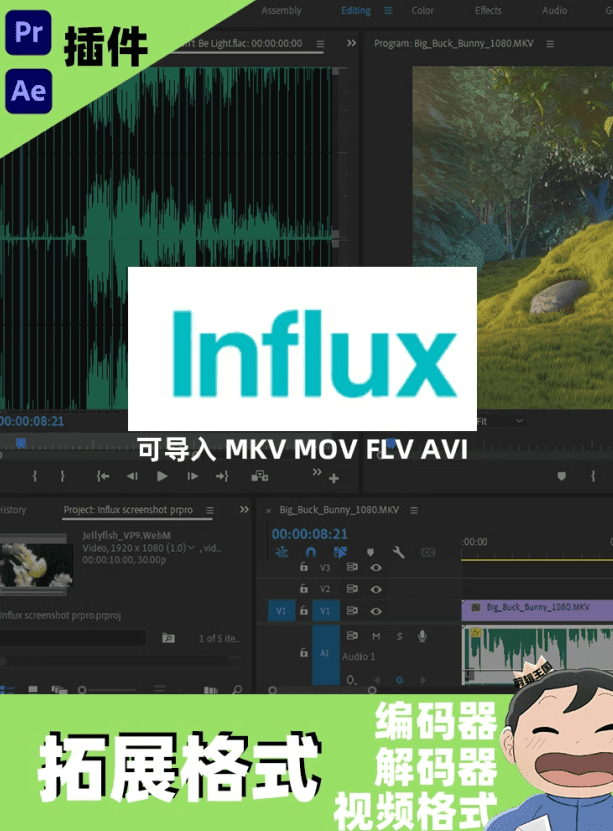Open Source monitor panel menu
The width and height of the screenshot is (613, 831).
pos(320,43)
